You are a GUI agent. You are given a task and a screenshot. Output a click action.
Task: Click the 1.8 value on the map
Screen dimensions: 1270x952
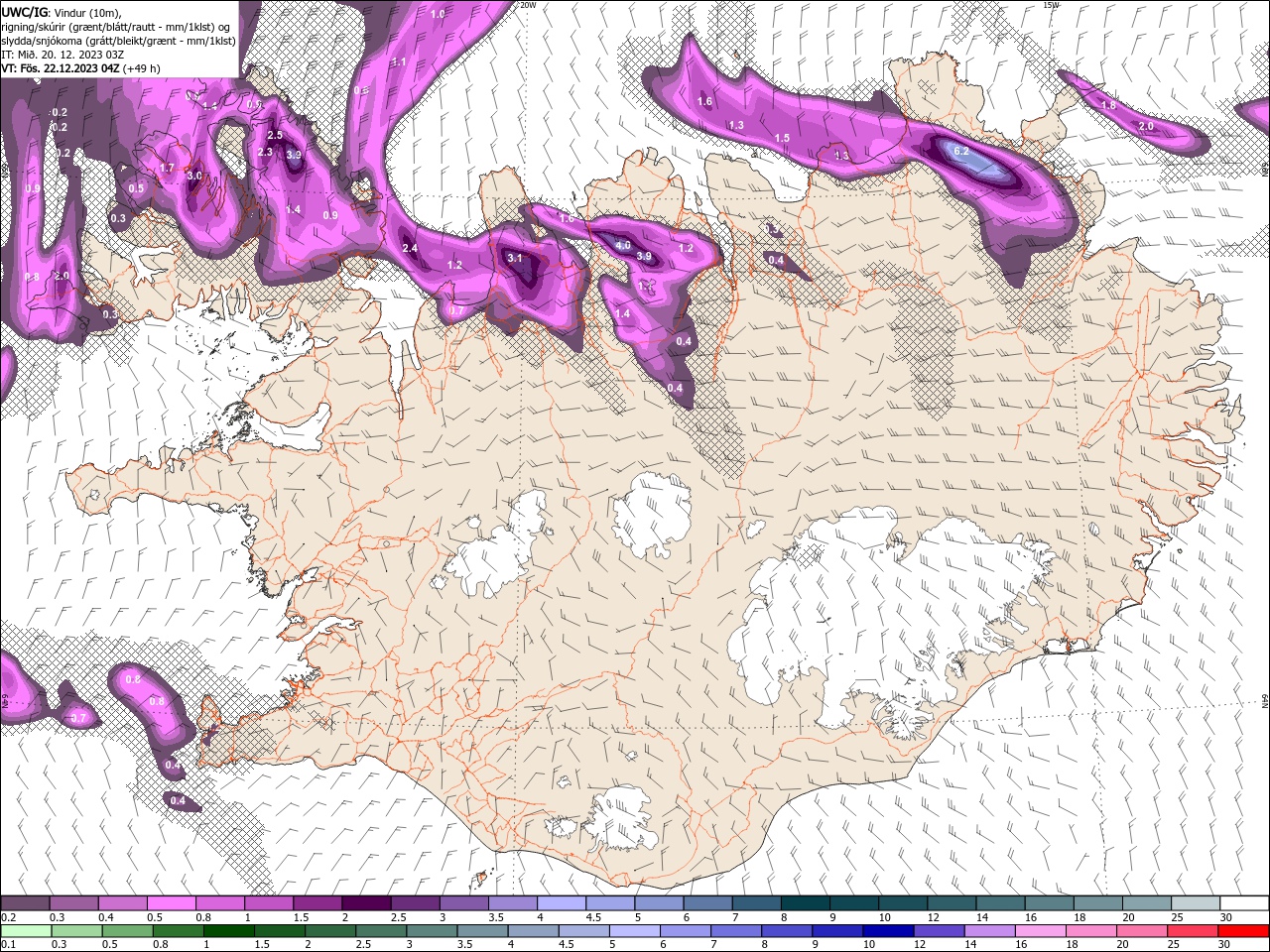point(1108,105)
